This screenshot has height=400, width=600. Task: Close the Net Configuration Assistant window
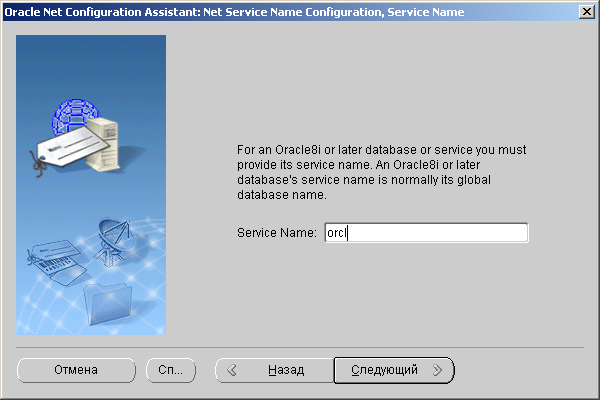point(587,12)
